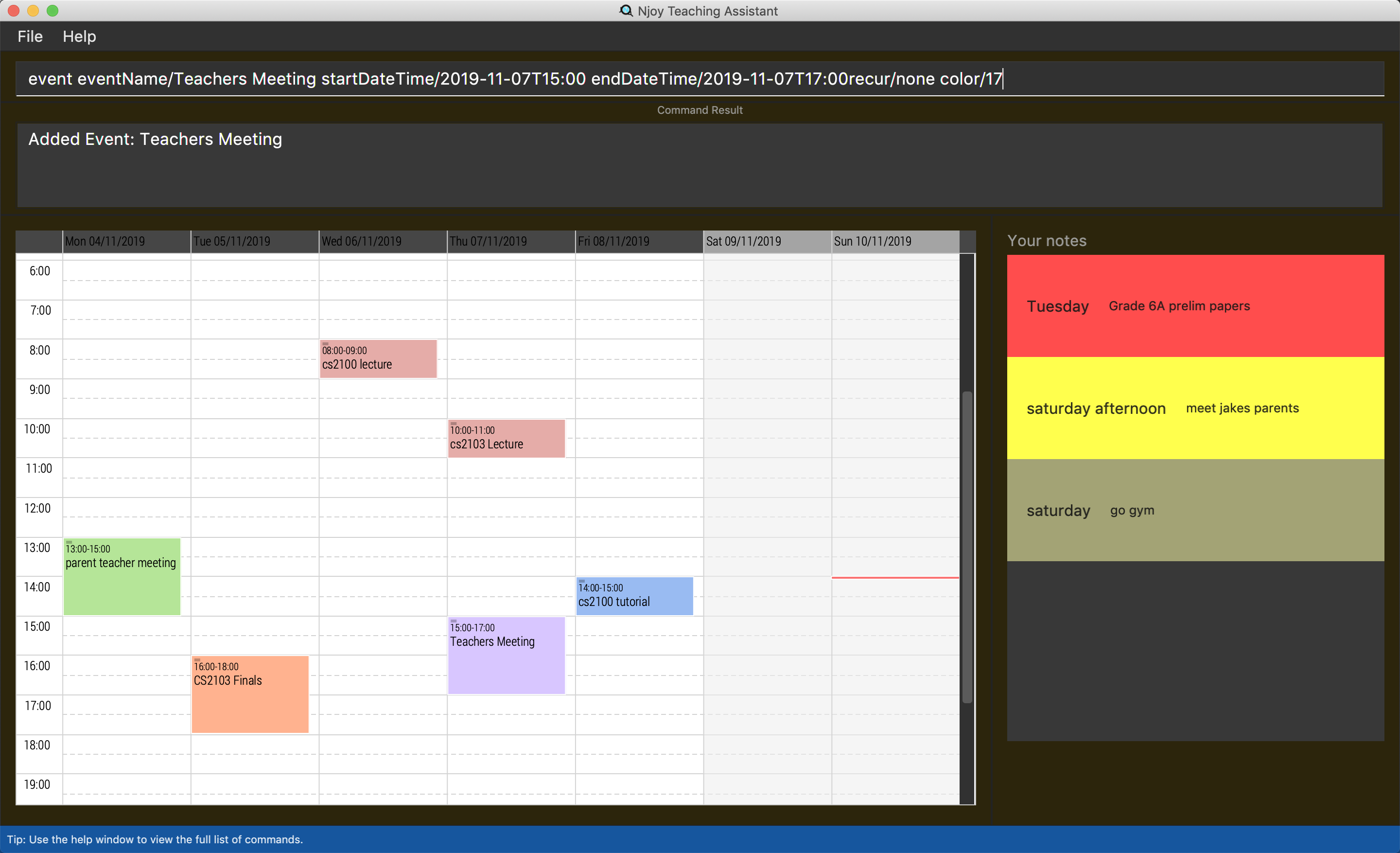Click the Added Event result box
The width and height of the screenshot is (1400, 853).
point(700,165)
